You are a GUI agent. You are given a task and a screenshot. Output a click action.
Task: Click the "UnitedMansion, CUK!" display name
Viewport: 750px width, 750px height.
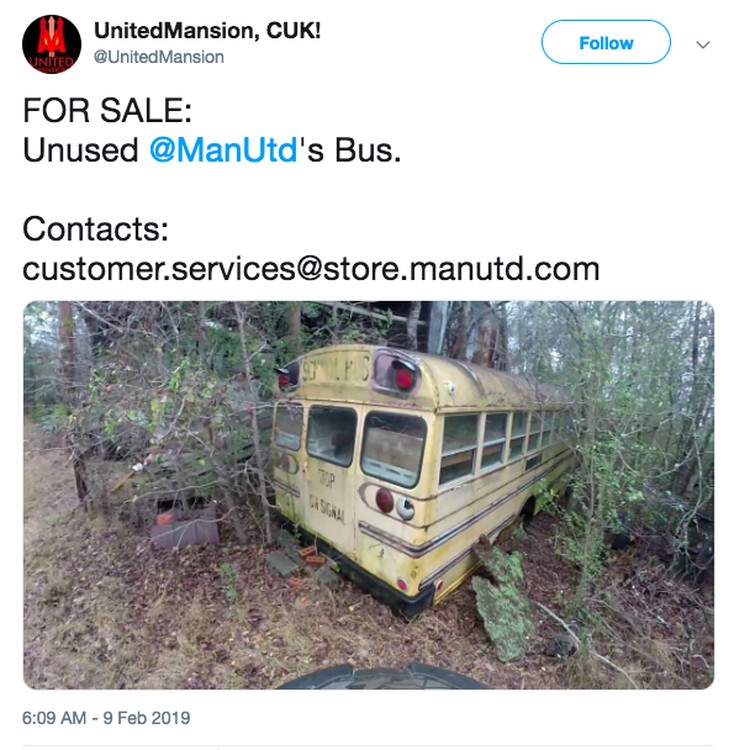[x=207, y=31]
